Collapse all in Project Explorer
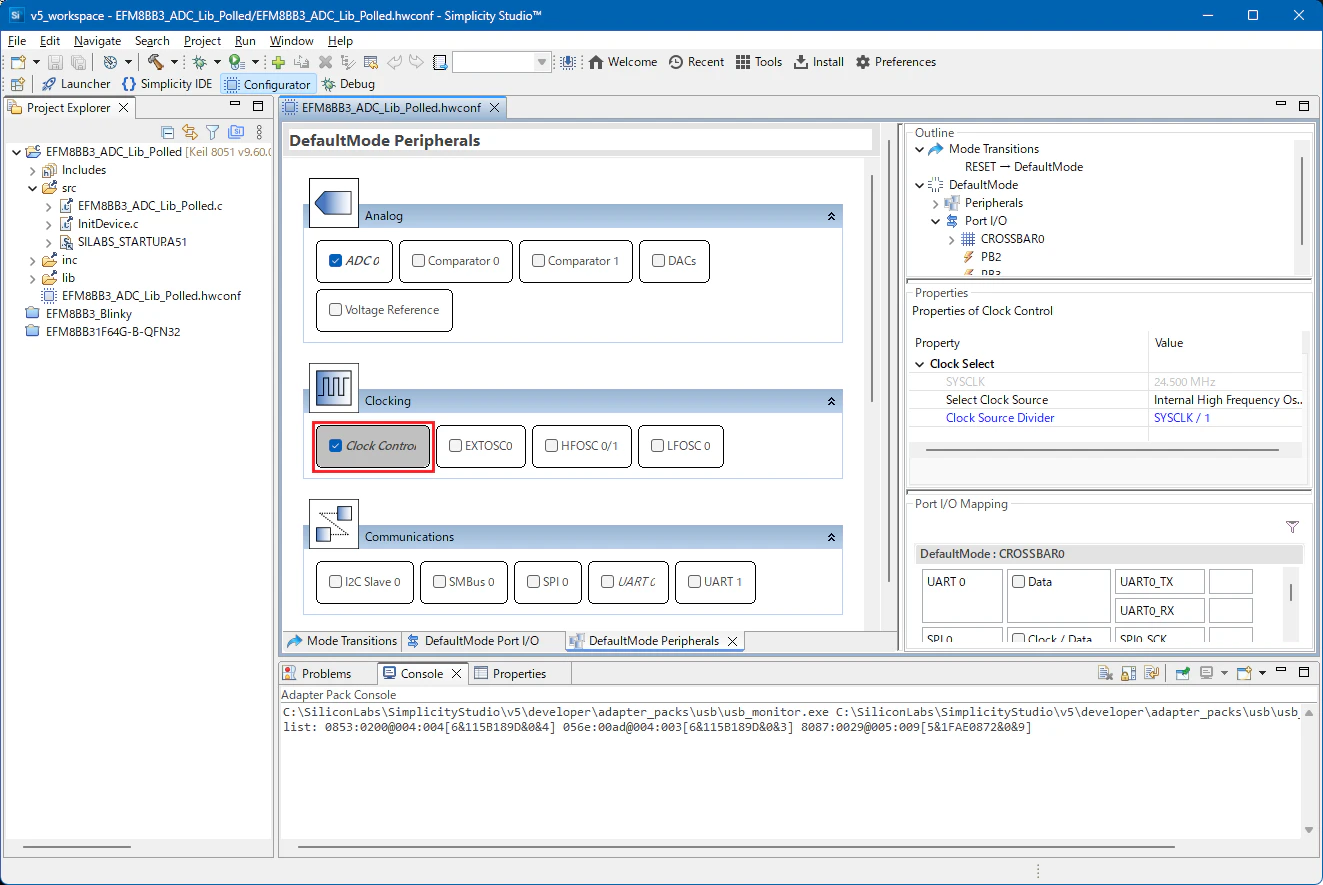 pyautogui.click(x=167, y=132)
